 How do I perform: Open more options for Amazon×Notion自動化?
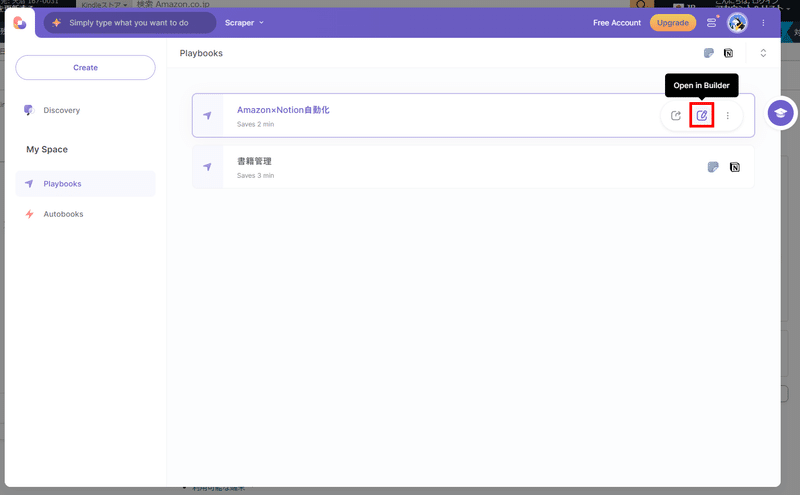(x=728, y=116)
